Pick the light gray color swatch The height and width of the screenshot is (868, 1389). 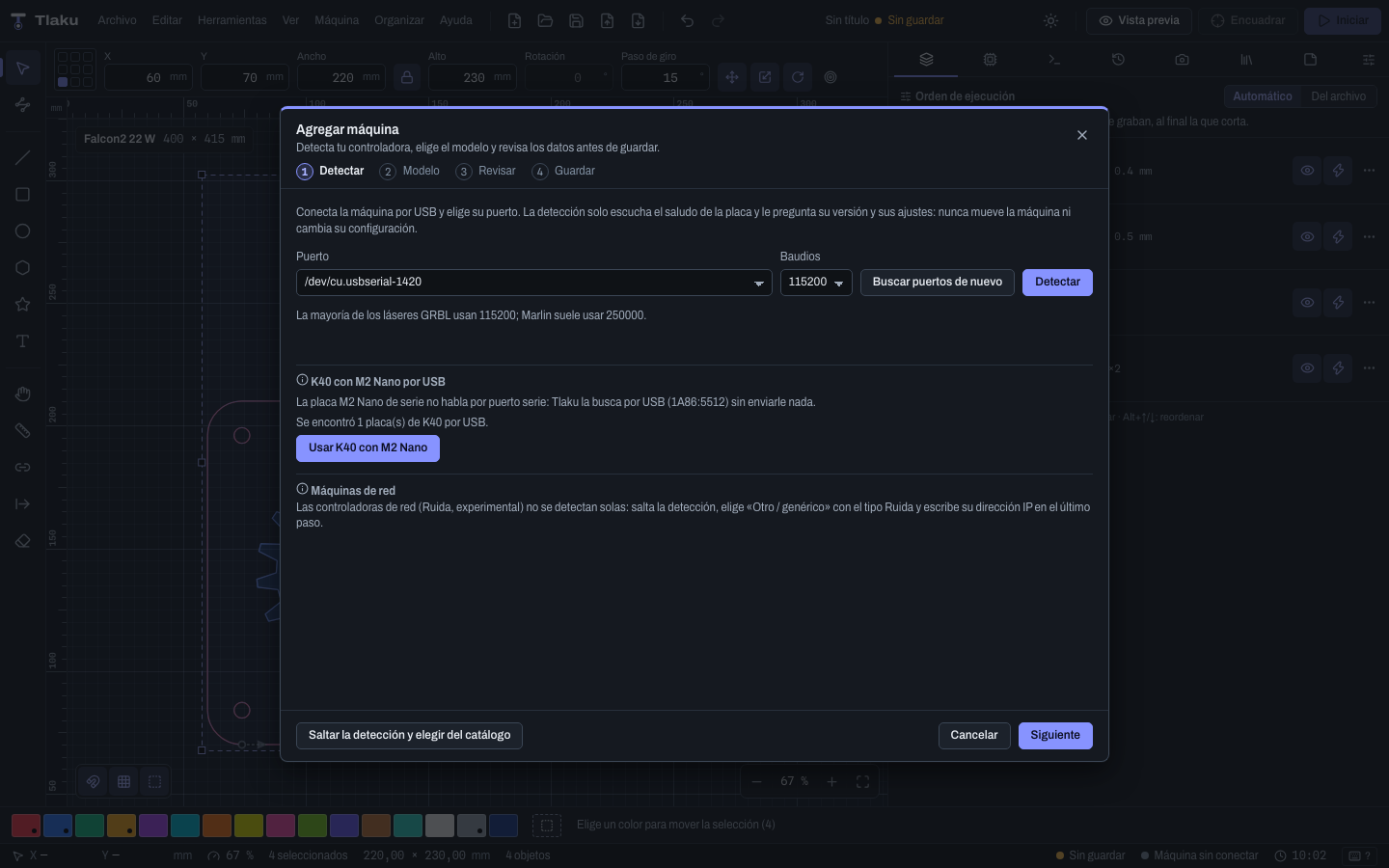point(440,826)
